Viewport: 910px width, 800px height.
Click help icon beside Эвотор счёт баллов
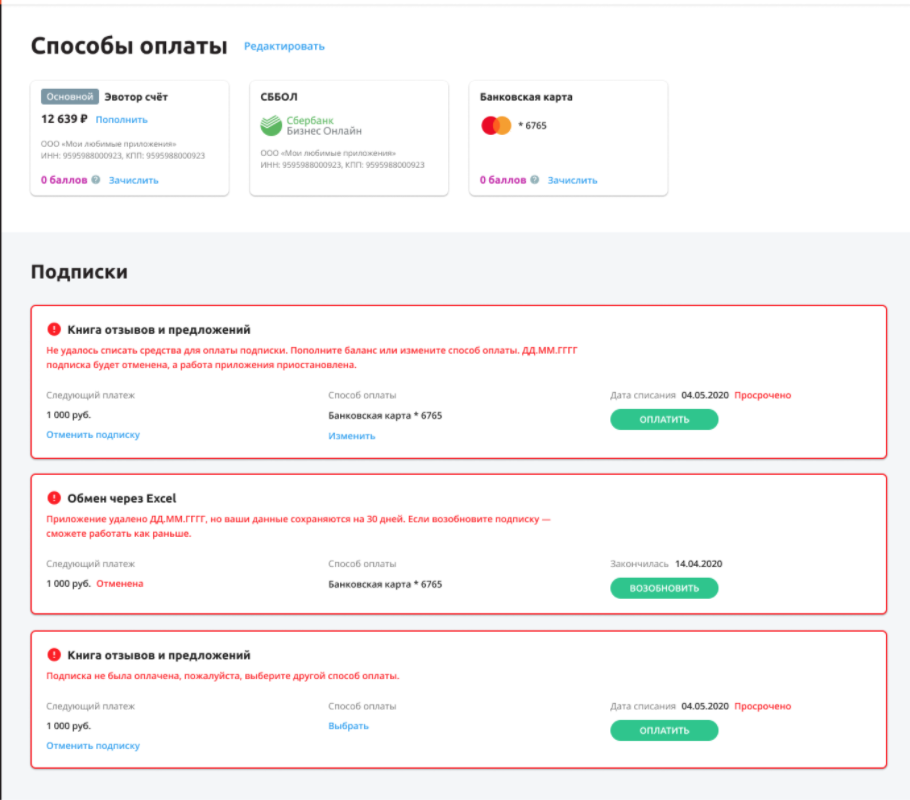coord(96,180)
